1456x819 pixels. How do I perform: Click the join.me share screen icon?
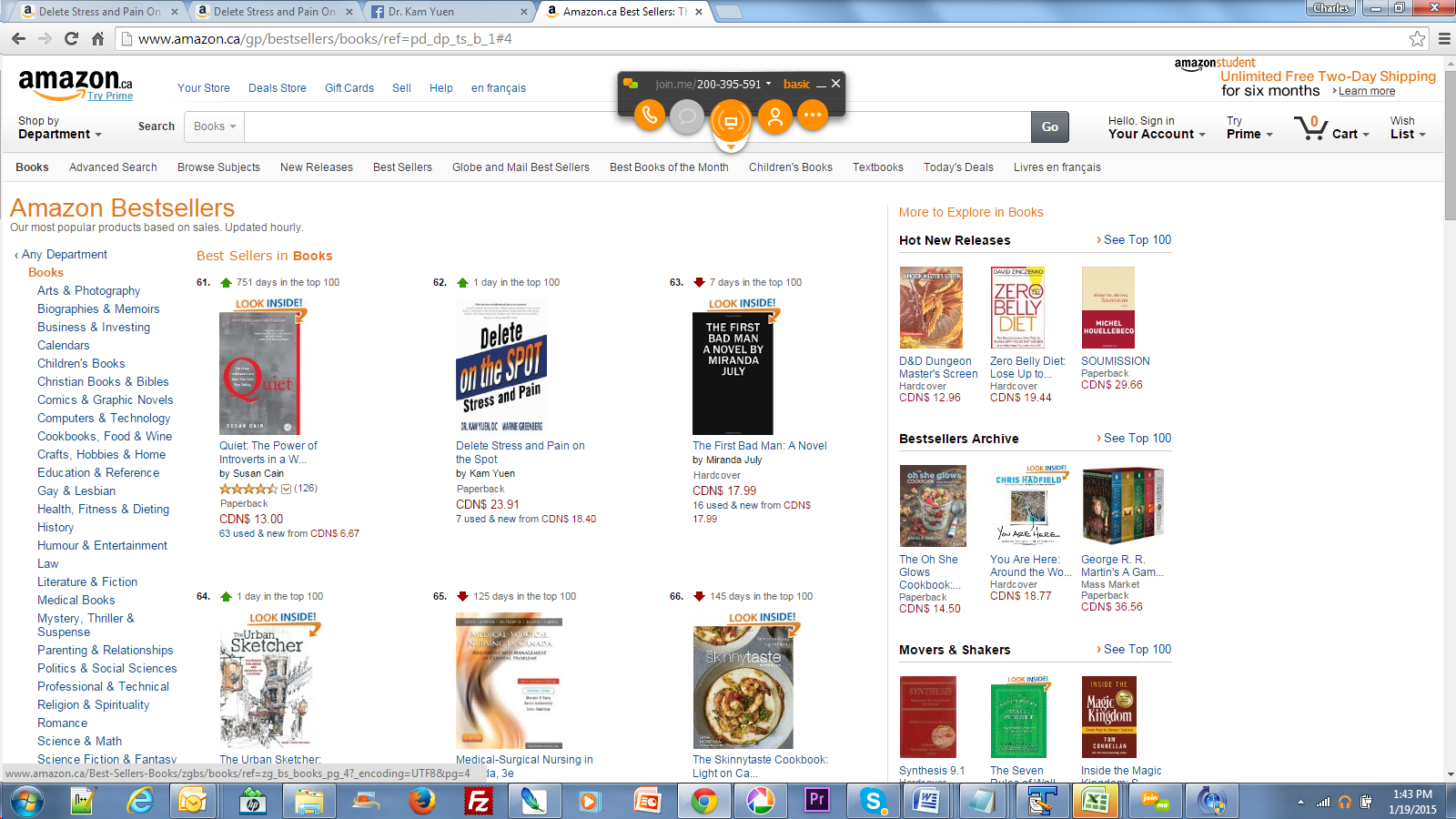pyautogui.click(x=730, y=120)
